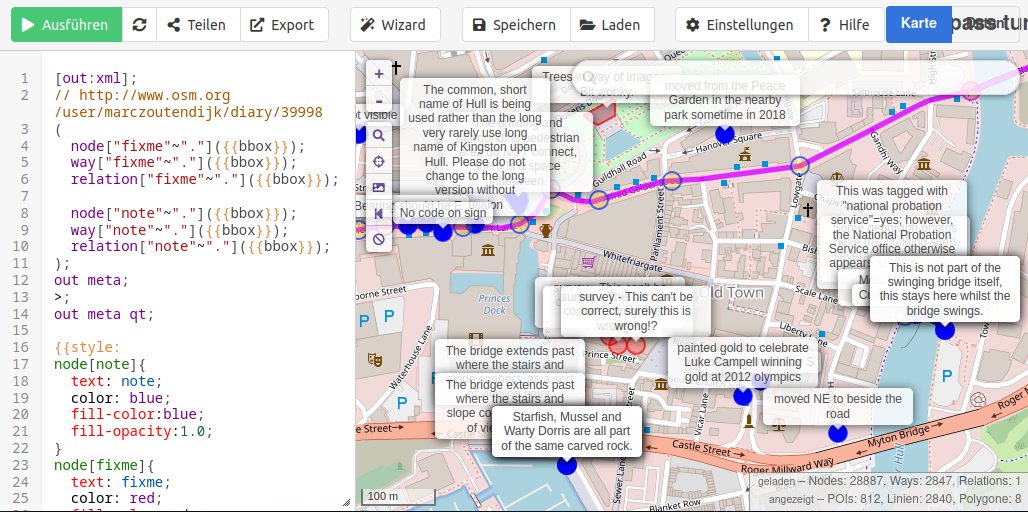Launch the query Wizard

coord(395,25)
